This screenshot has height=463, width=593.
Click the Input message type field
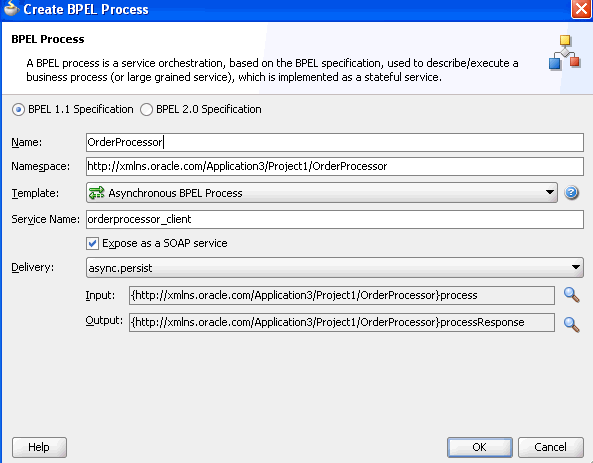pyautogui.click(x=342, y=295)
